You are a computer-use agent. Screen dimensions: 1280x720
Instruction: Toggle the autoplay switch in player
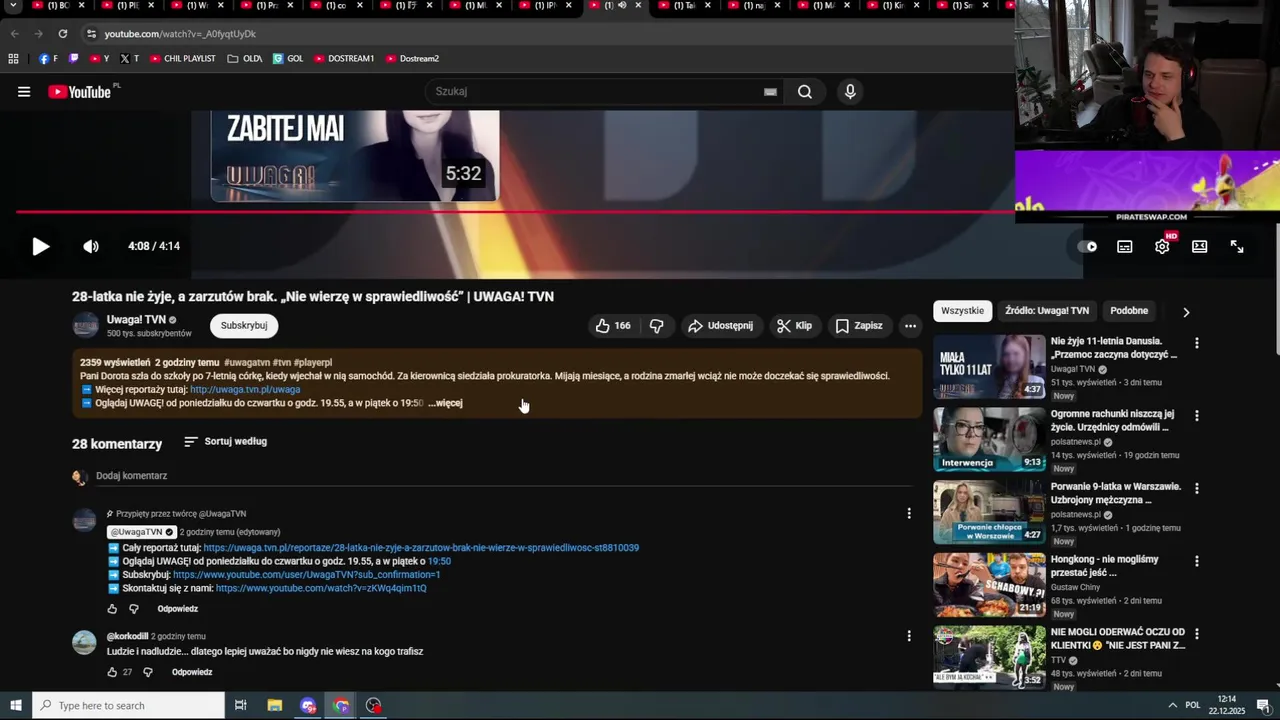click(1088, 246)
